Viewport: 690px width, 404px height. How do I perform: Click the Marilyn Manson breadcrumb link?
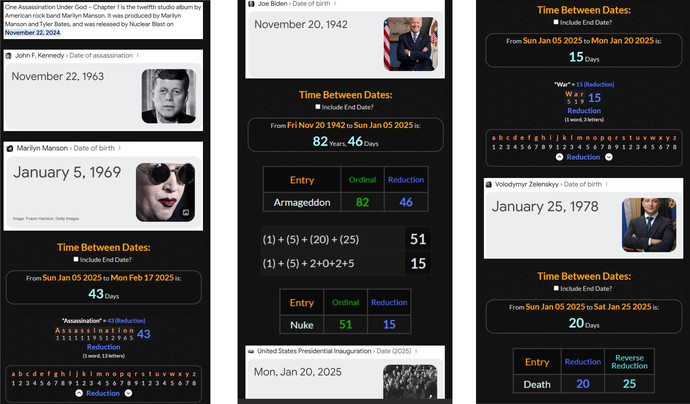[x=42, y=148]
